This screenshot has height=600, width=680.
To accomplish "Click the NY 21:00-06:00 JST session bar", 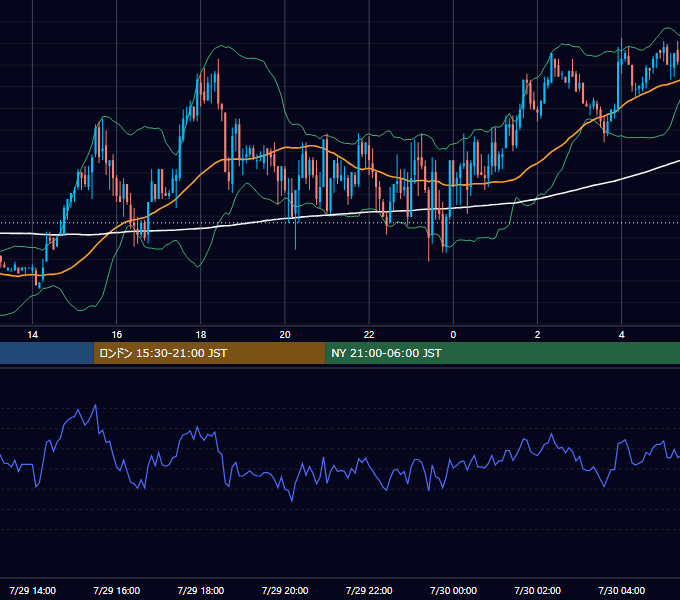I will (503, 353).
